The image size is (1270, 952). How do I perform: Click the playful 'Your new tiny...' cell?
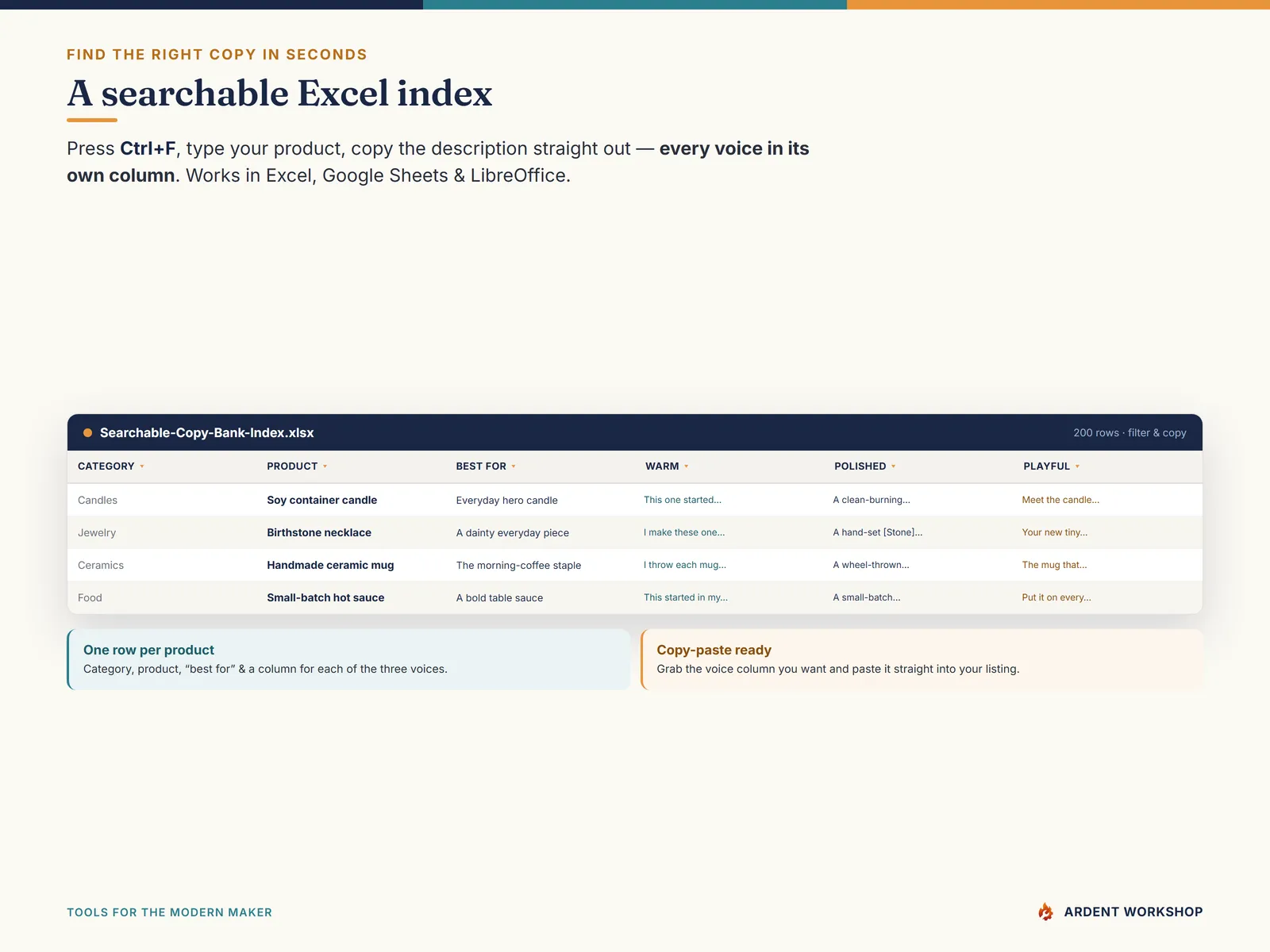[x=1055, y=532]
